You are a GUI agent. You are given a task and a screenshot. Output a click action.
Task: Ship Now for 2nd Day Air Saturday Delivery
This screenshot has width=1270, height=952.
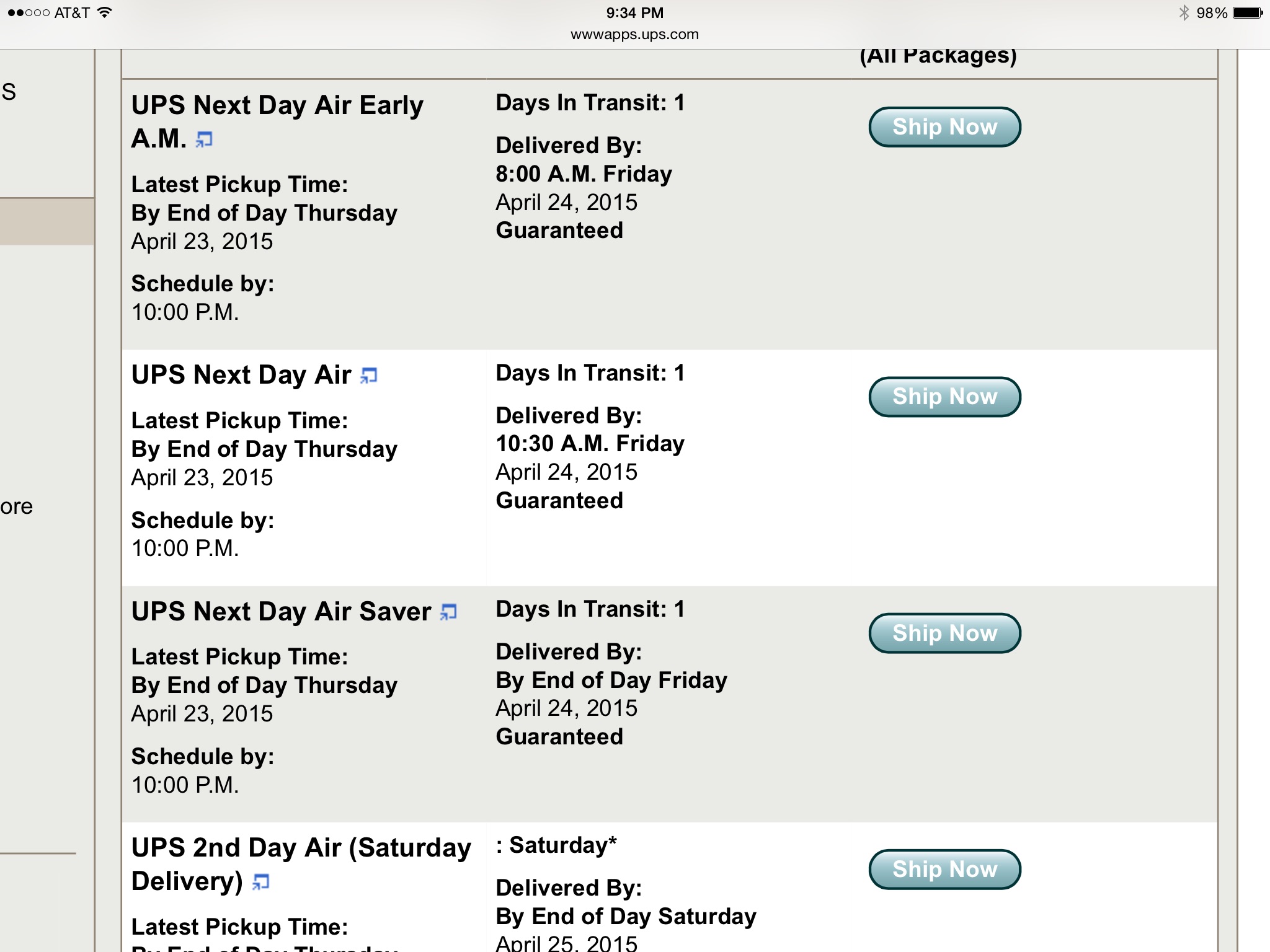944,870
